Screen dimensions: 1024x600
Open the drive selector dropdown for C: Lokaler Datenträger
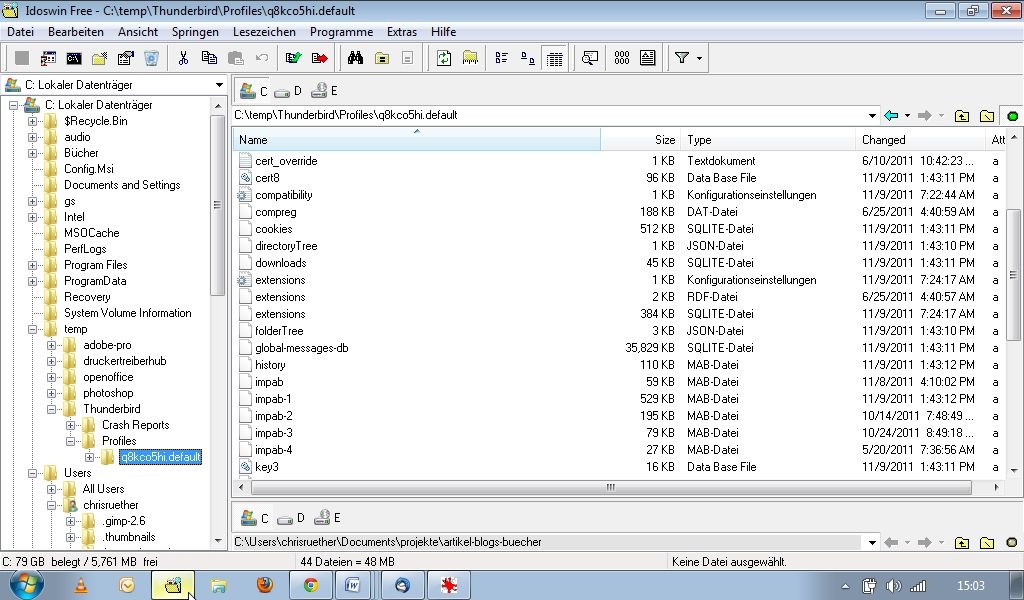point(219,85)
